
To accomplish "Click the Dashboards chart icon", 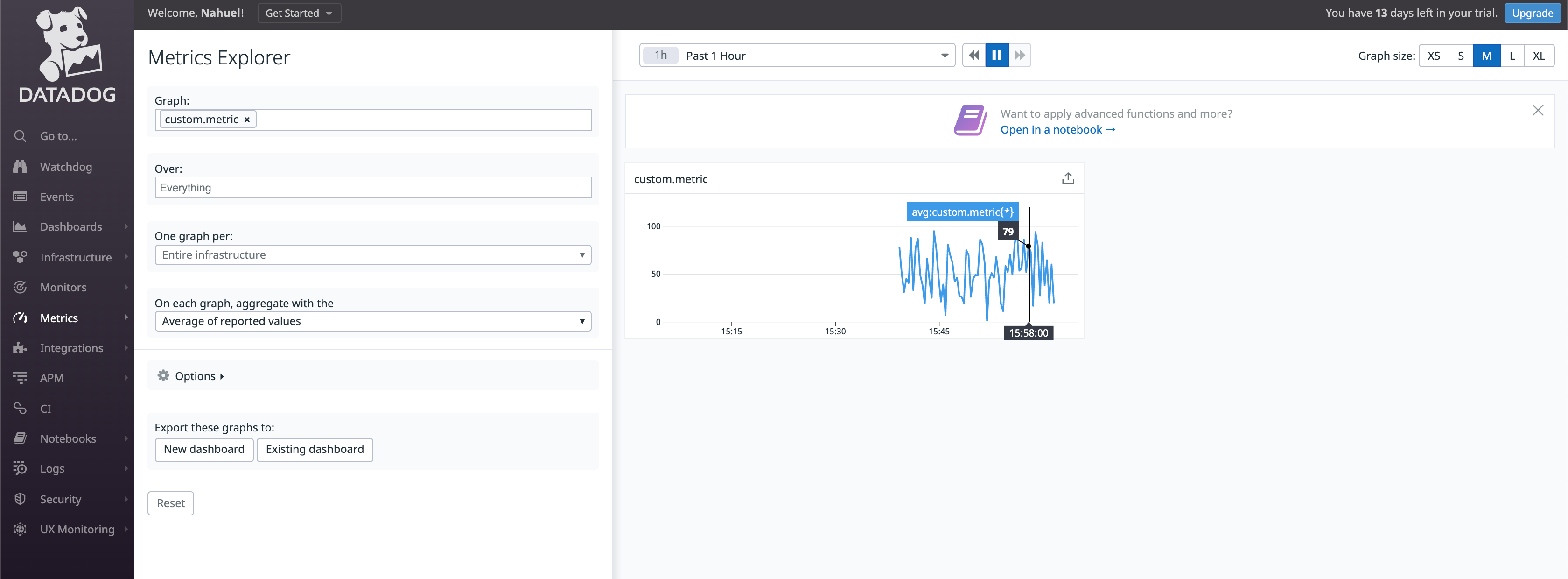I will pos(20,226).
